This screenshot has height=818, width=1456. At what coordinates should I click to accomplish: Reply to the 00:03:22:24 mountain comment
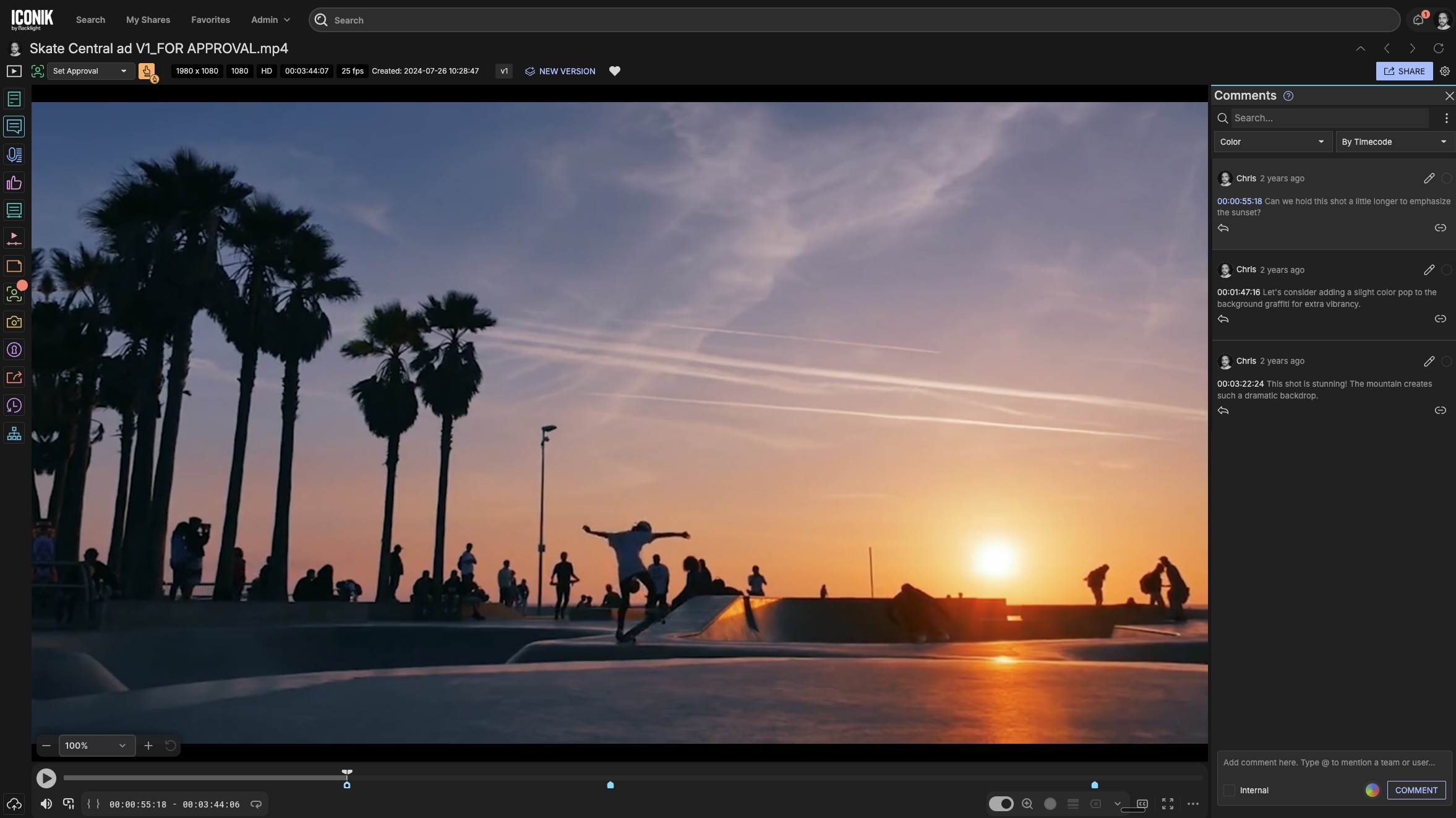click(1223, 411)
